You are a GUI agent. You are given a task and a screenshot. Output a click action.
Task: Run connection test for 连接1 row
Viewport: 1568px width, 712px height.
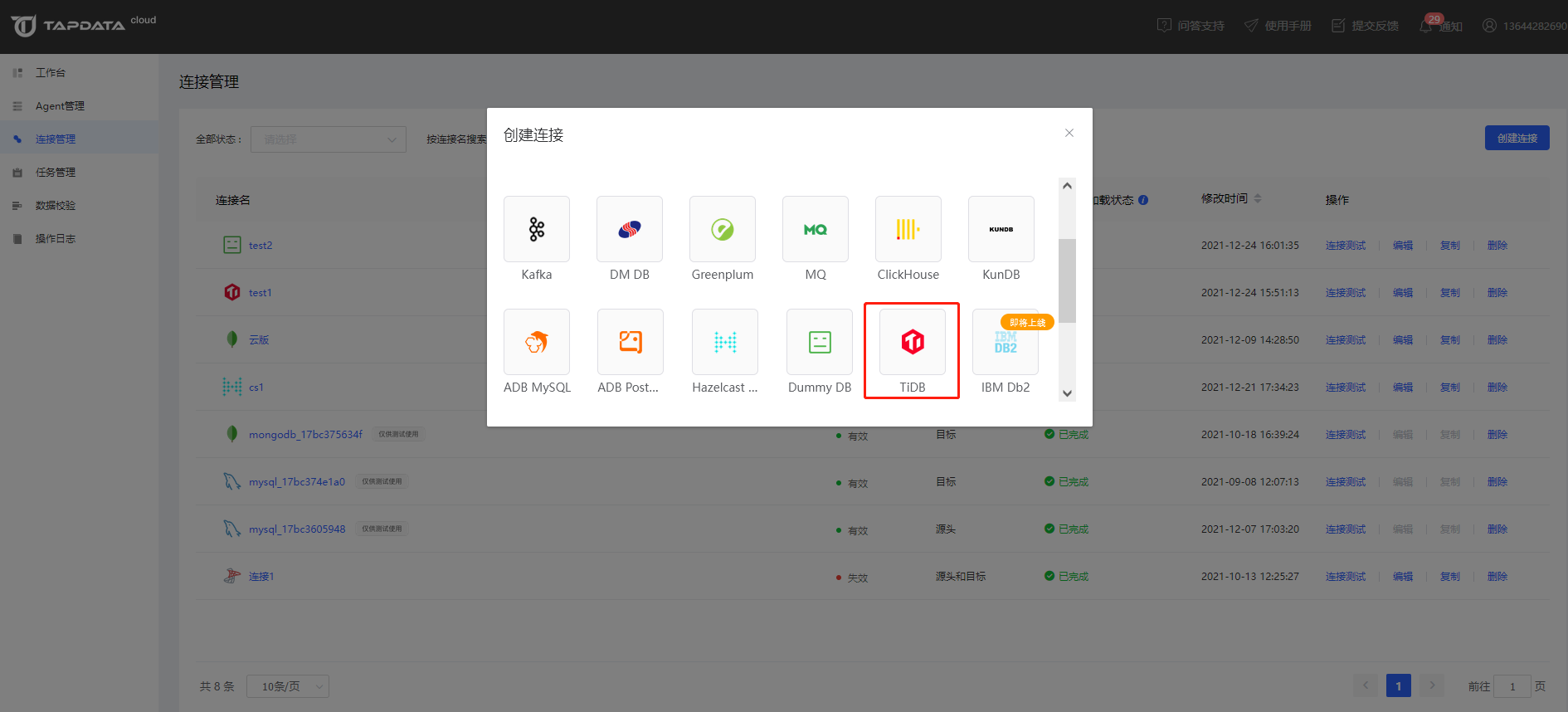pyautogui.click(x=1346, y=577)
